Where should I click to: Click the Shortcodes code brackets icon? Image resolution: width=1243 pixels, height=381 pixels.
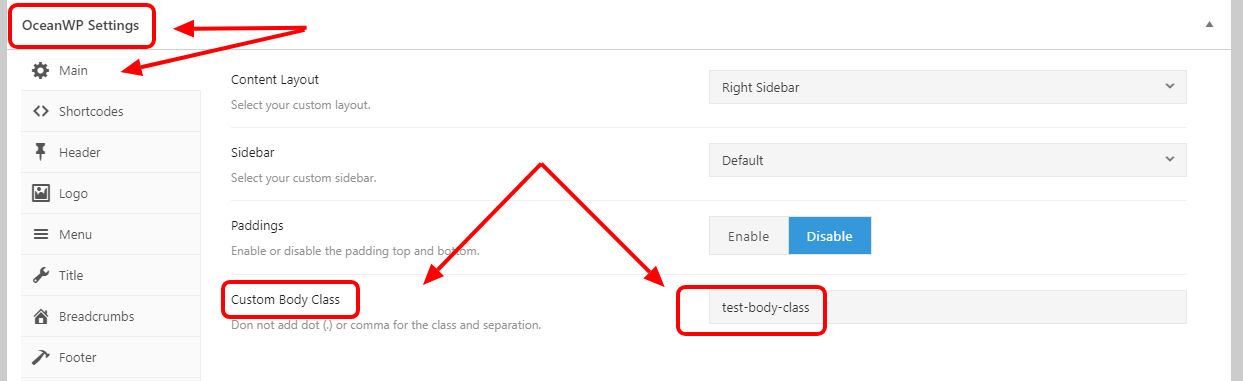click(41, 111)
